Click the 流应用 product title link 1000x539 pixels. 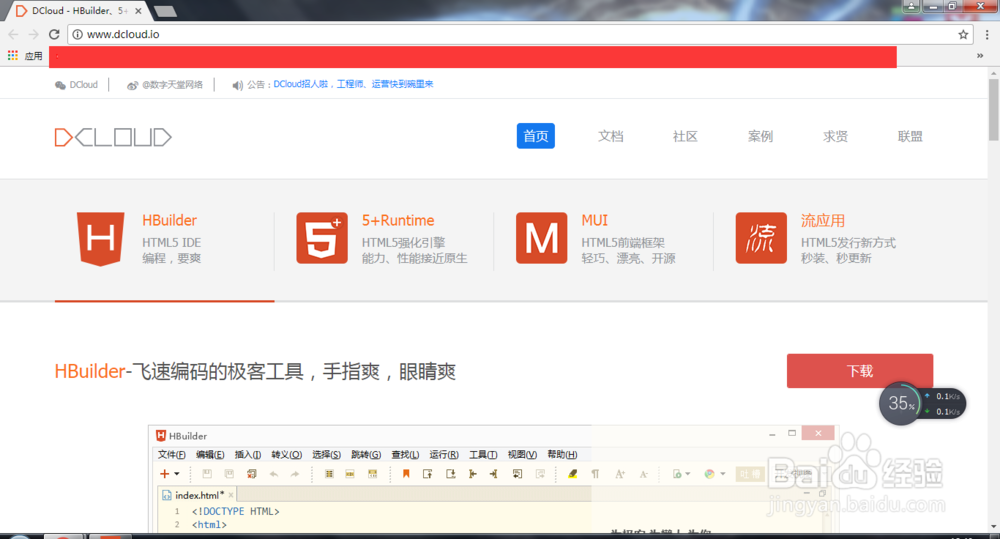(x=823, y=220)
